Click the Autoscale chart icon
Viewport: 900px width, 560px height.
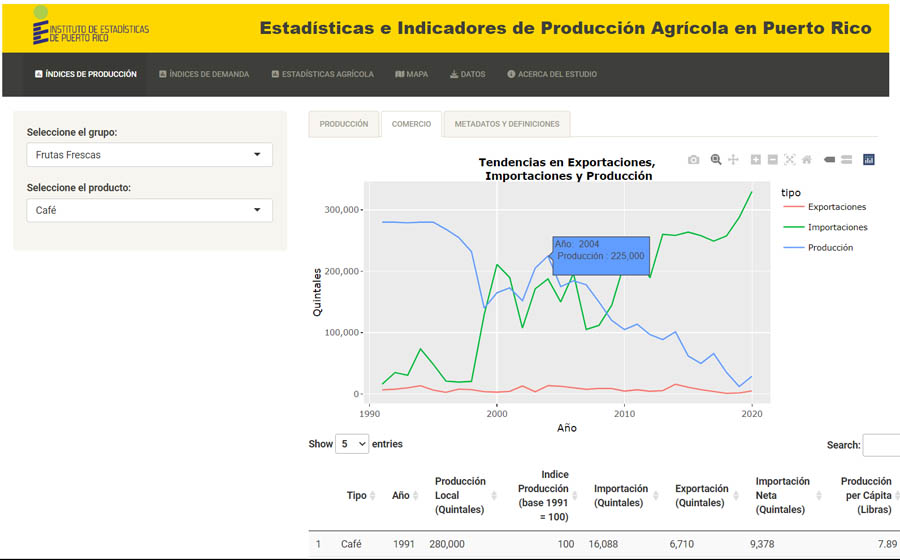click(789, 160)
